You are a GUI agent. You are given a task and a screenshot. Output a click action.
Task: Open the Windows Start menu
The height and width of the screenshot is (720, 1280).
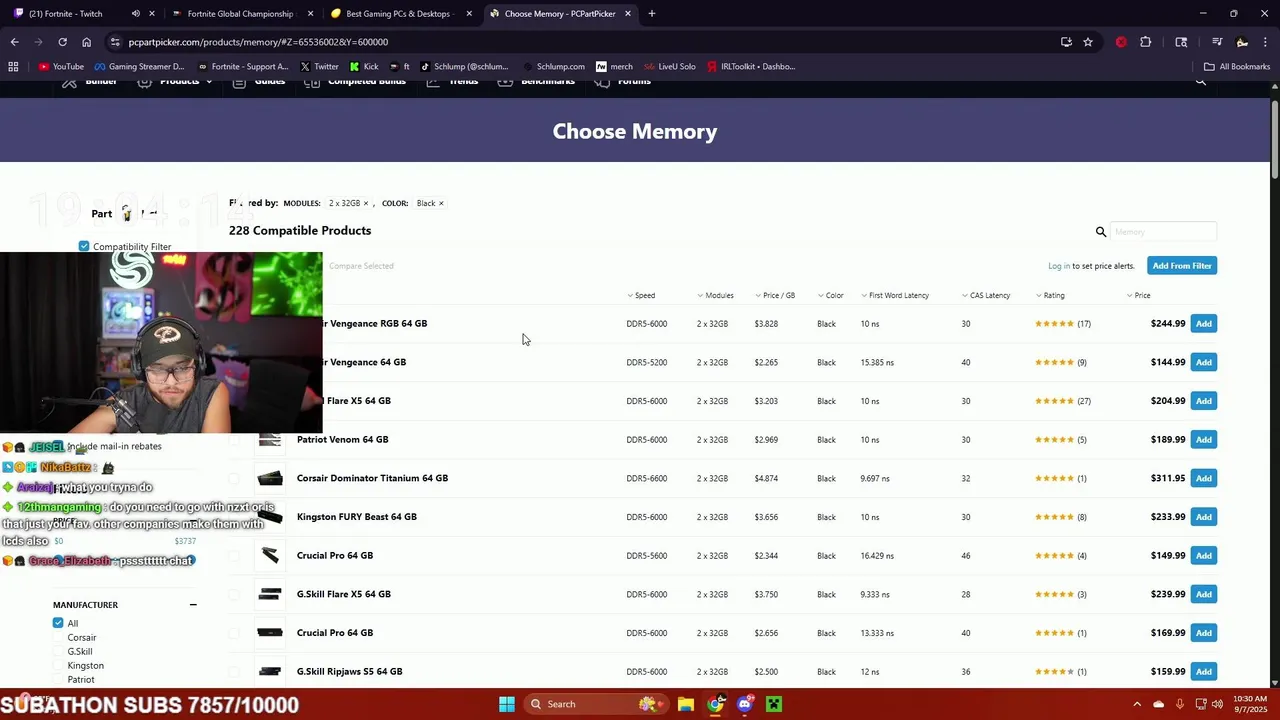tap(507, 704)
